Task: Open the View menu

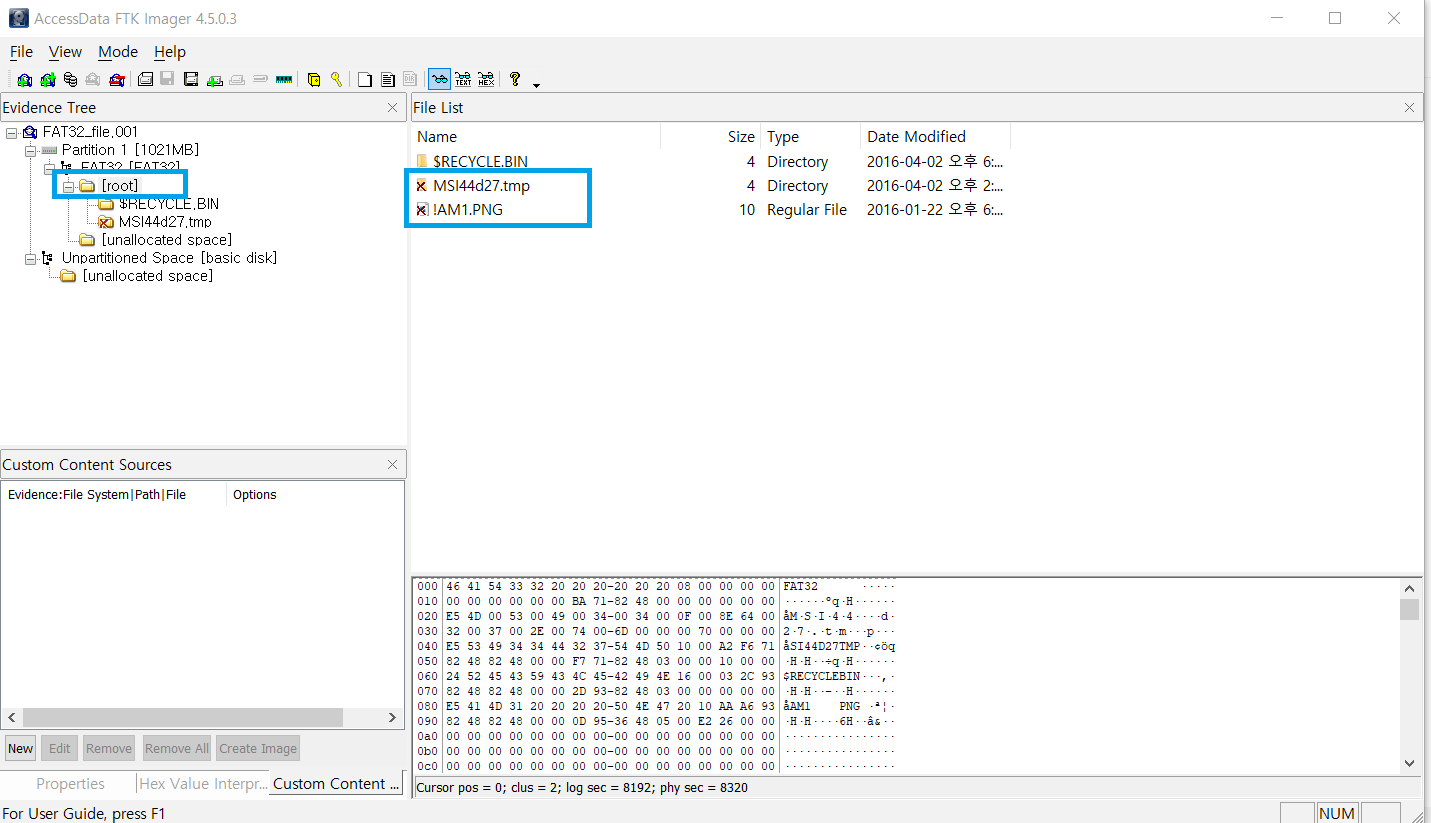Action: 65,52
